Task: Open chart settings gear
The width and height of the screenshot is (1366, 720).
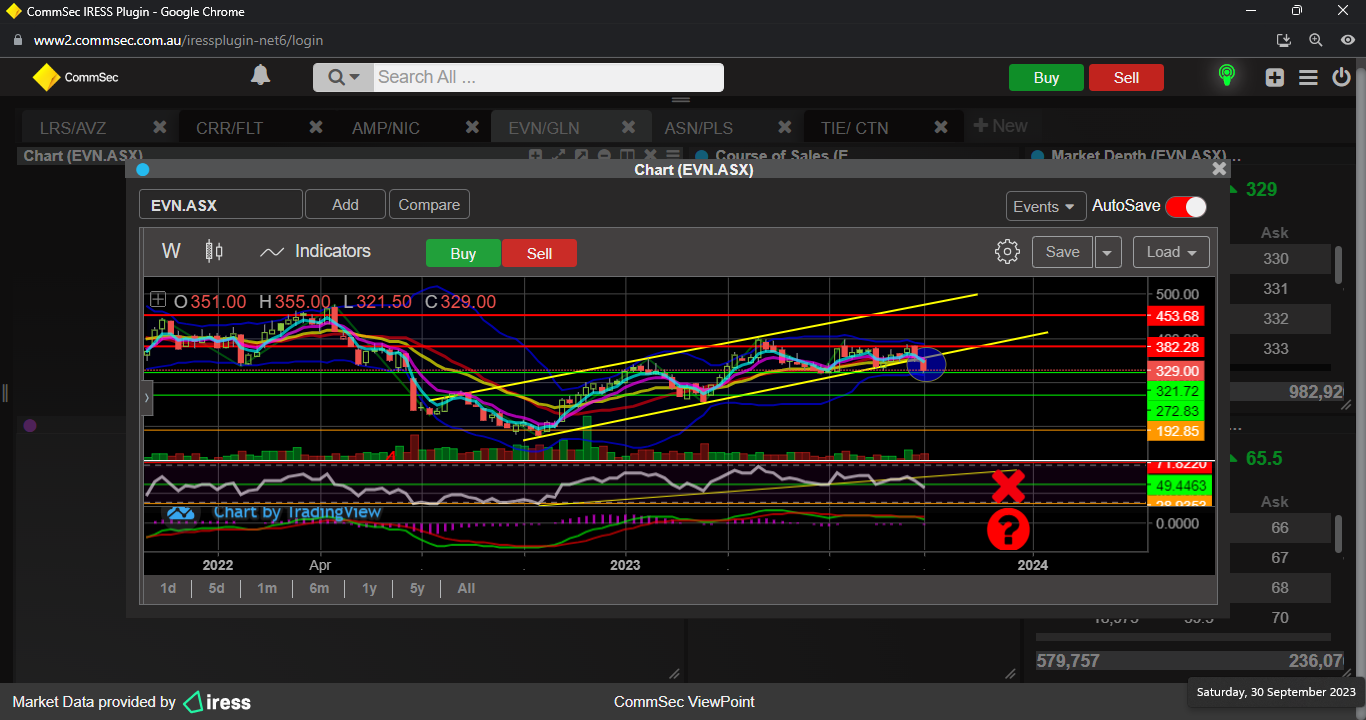Action: (1007, 252)
